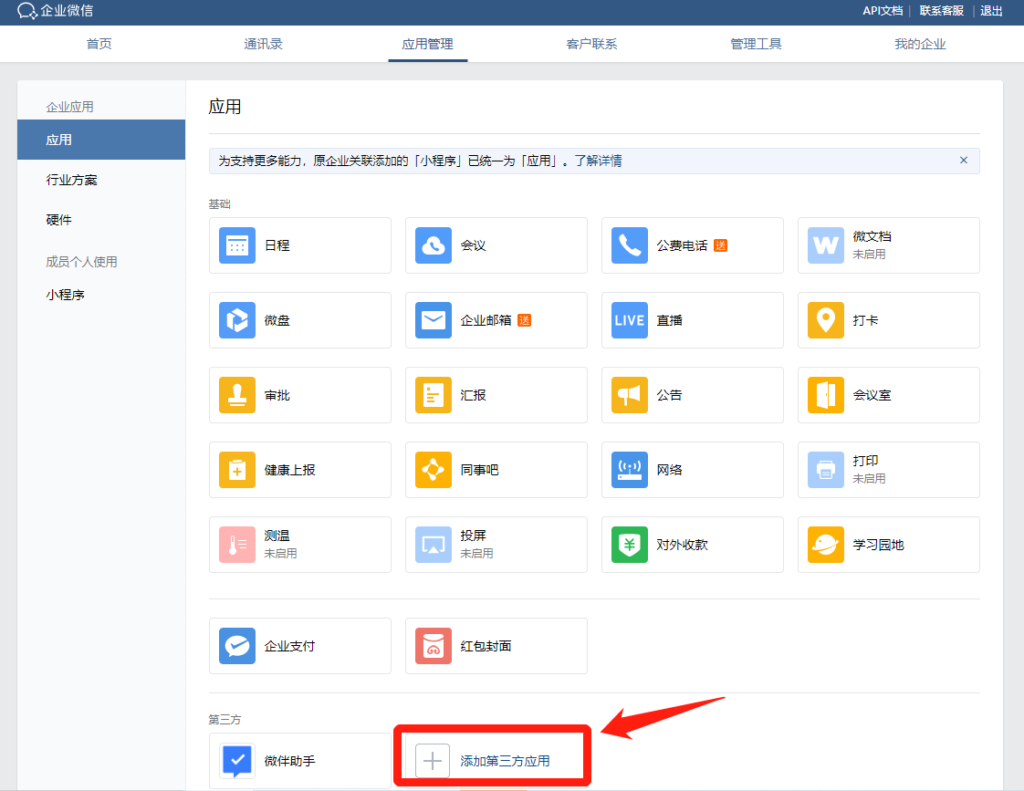Viewport: 1024px width, 791px height.
Task: Open the 会议 cloud meeting icon
Action: tap(433, 246)
